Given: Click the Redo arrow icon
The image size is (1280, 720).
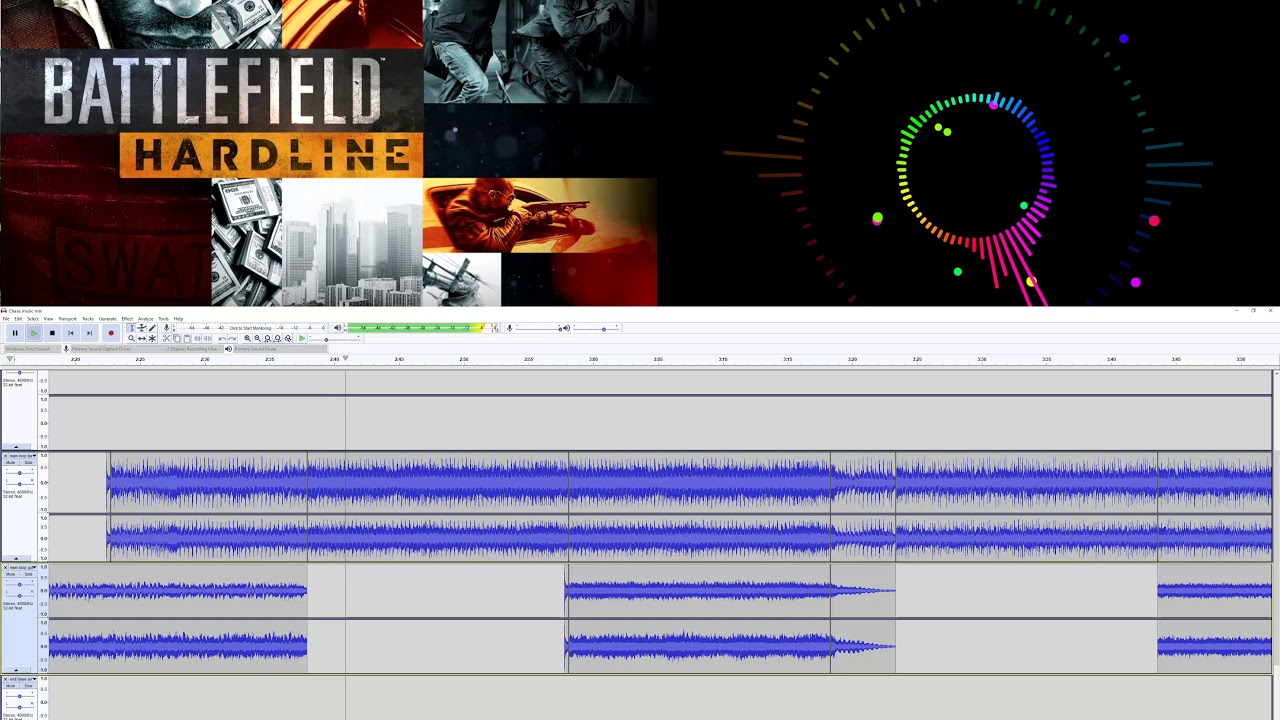Looking at the screenshot, I should point(232,339).
